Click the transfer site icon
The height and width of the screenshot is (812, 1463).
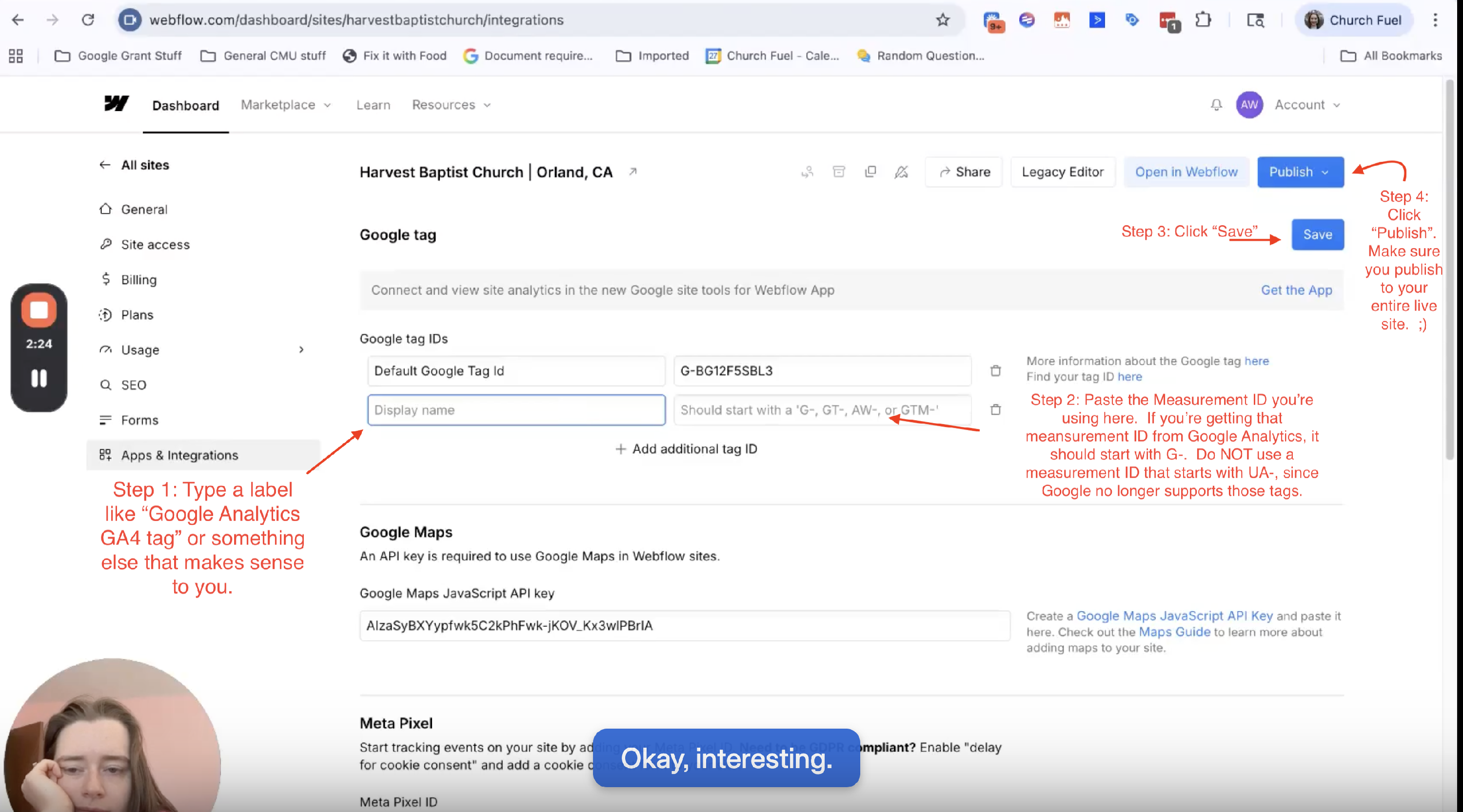[x=807, y=172]
